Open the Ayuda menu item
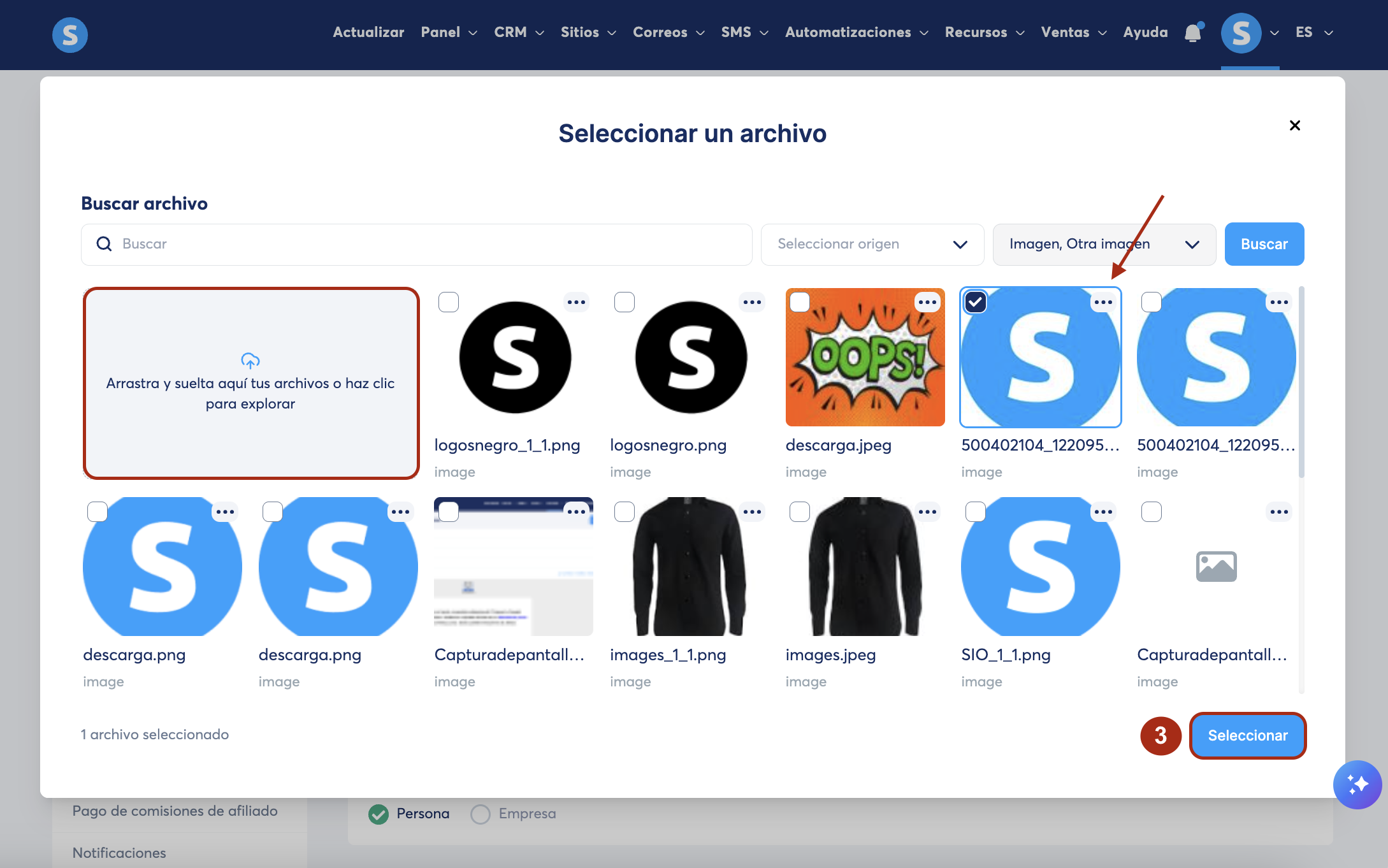This screenshot has width=1388, height=868. click(1145, 33)
